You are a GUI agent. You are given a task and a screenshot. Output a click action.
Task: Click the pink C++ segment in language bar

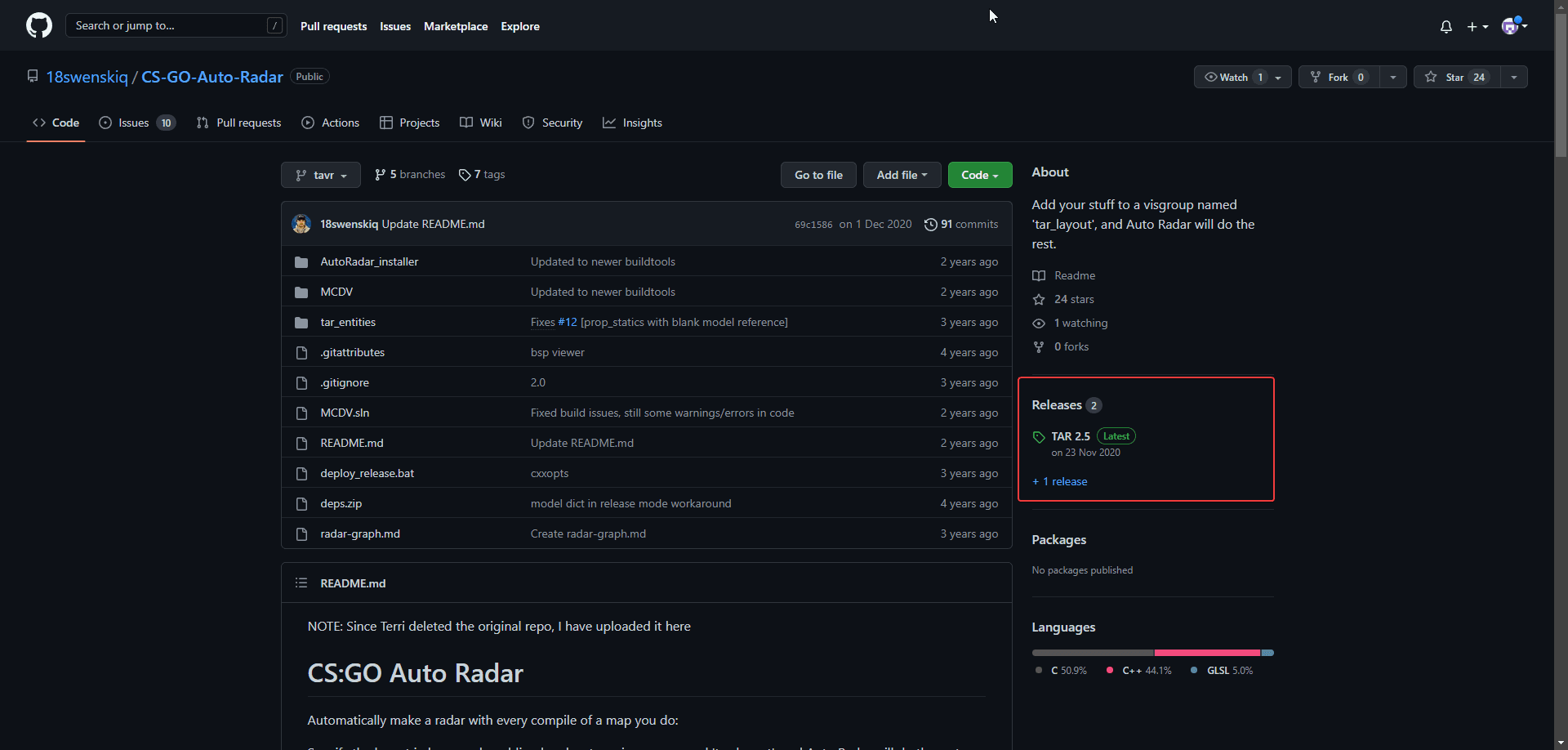(x=1206, y=653)
